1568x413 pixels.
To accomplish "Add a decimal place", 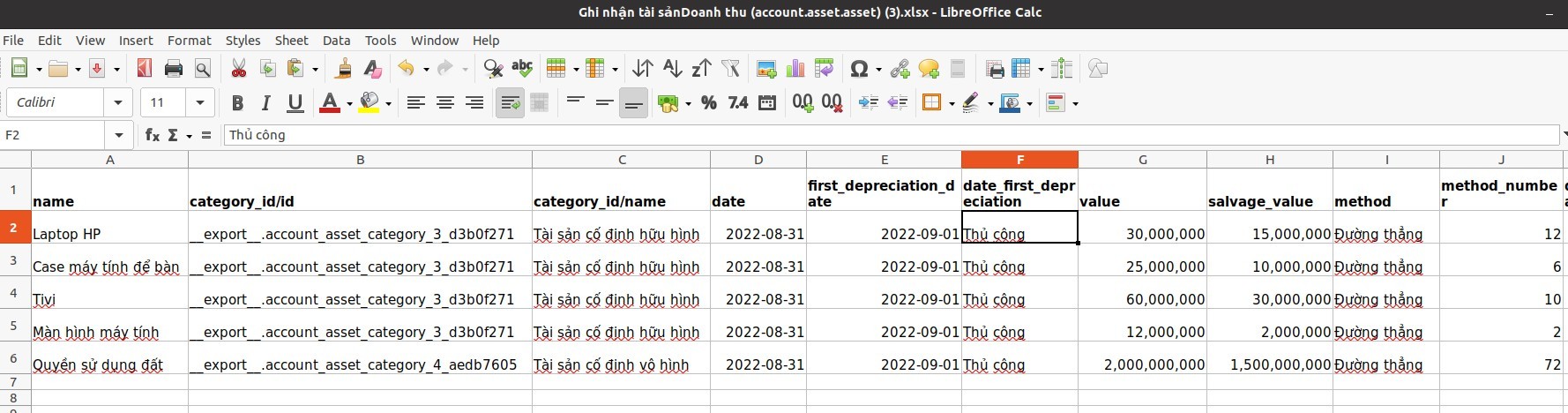I will (x=803, y=103).
